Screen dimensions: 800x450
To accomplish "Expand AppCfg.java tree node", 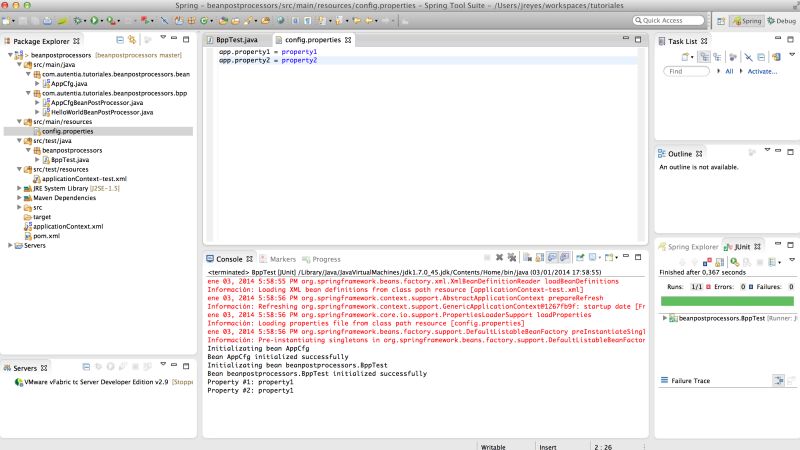I will [37, 83].
